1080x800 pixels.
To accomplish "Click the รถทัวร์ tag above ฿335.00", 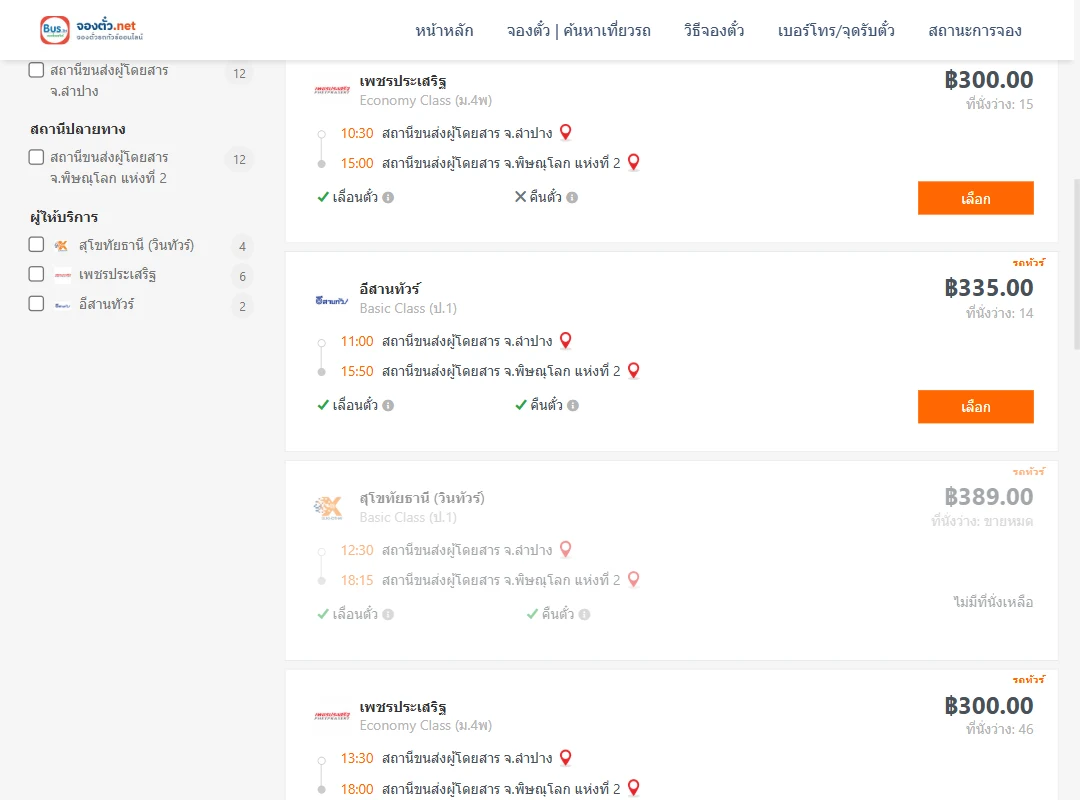I will (1028, 263).
